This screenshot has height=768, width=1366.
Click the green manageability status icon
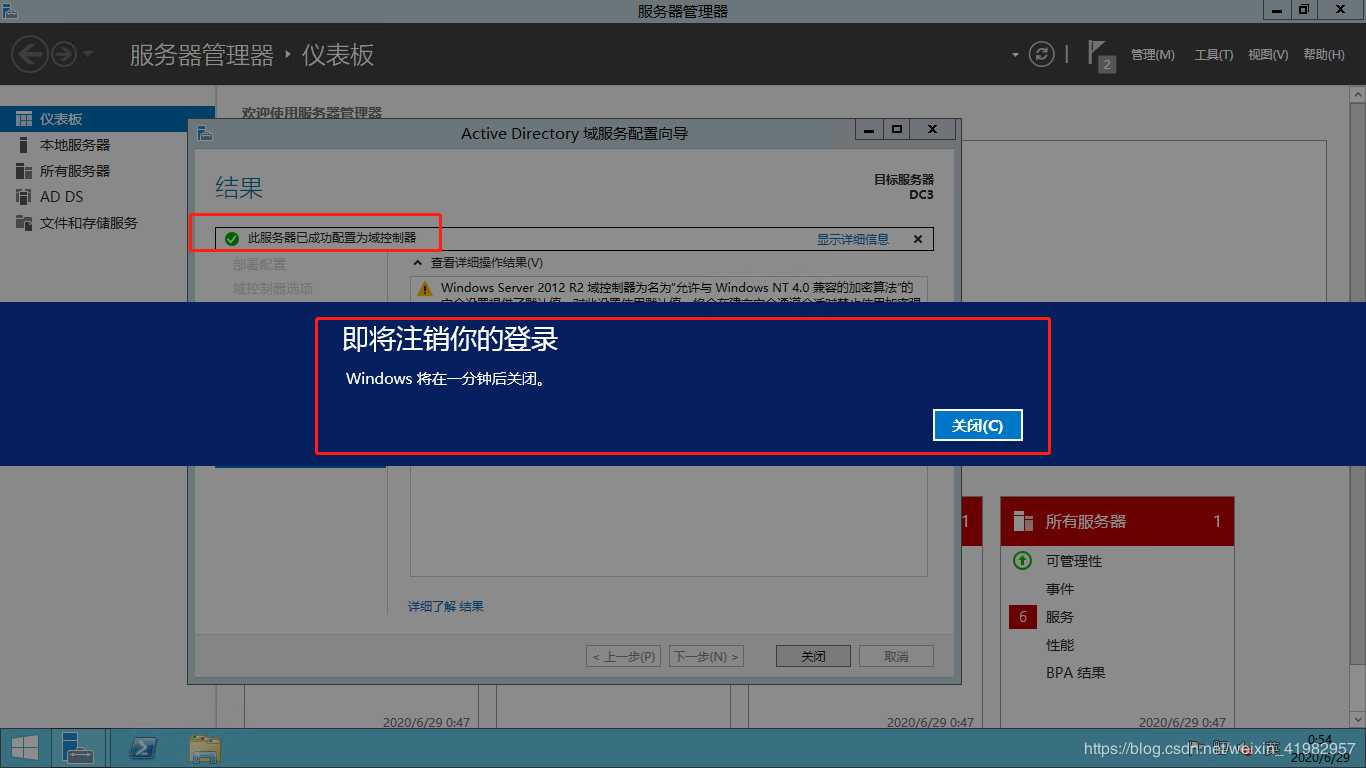coord(1022,561)
